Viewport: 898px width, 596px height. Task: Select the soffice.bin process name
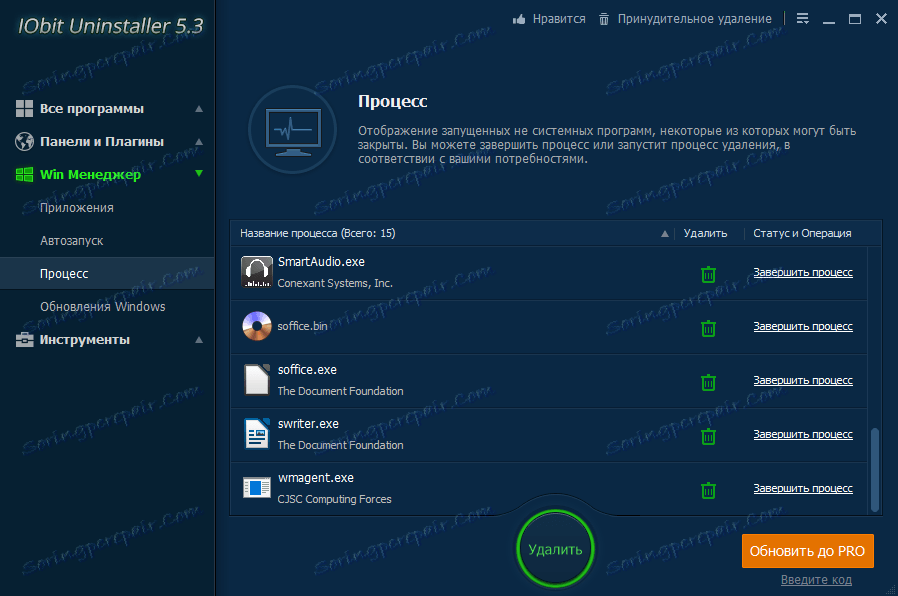pyautogui.click(x=302, y=326)
